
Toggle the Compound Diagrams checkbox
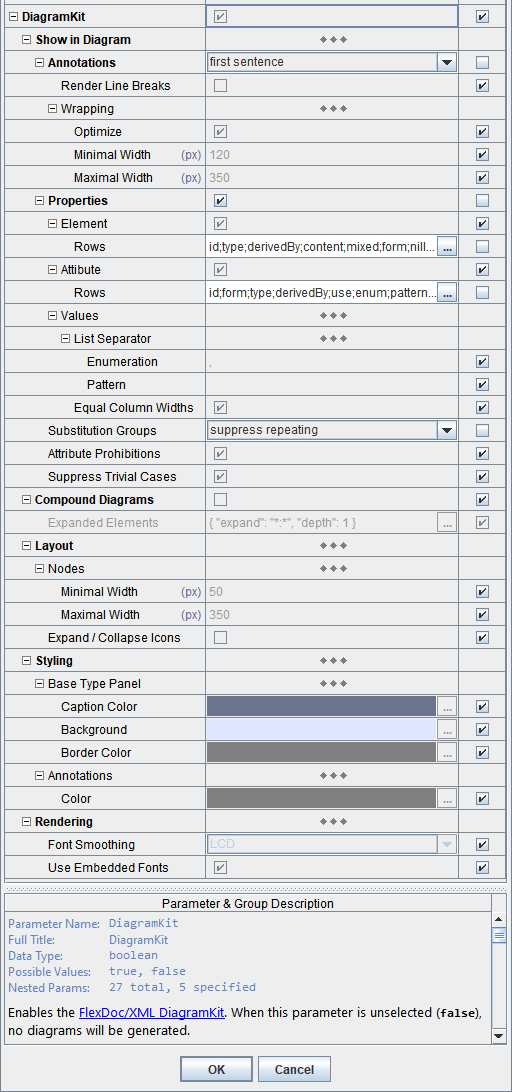pyautogui.click(x=220, y=499)
